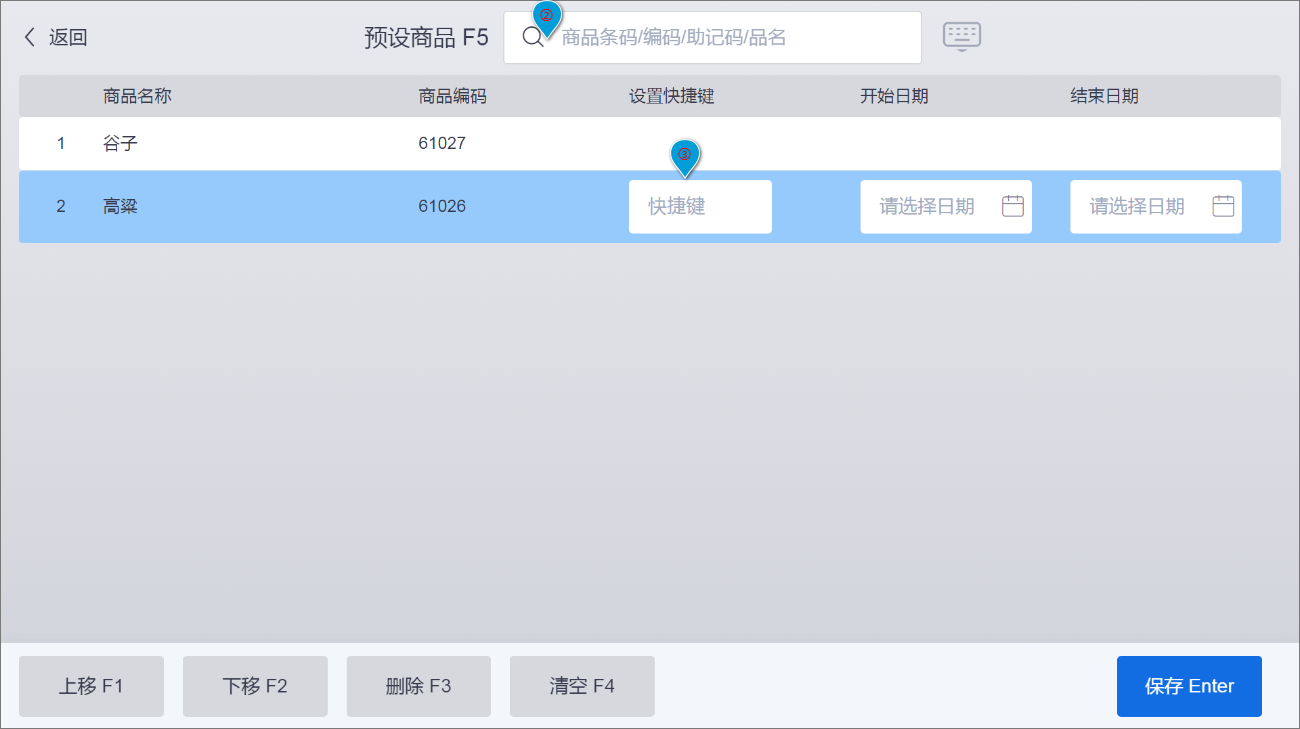Screen dimensions: 1300x729
Task: Go back via the 返回 text
Action: click(x=68, y=38)
